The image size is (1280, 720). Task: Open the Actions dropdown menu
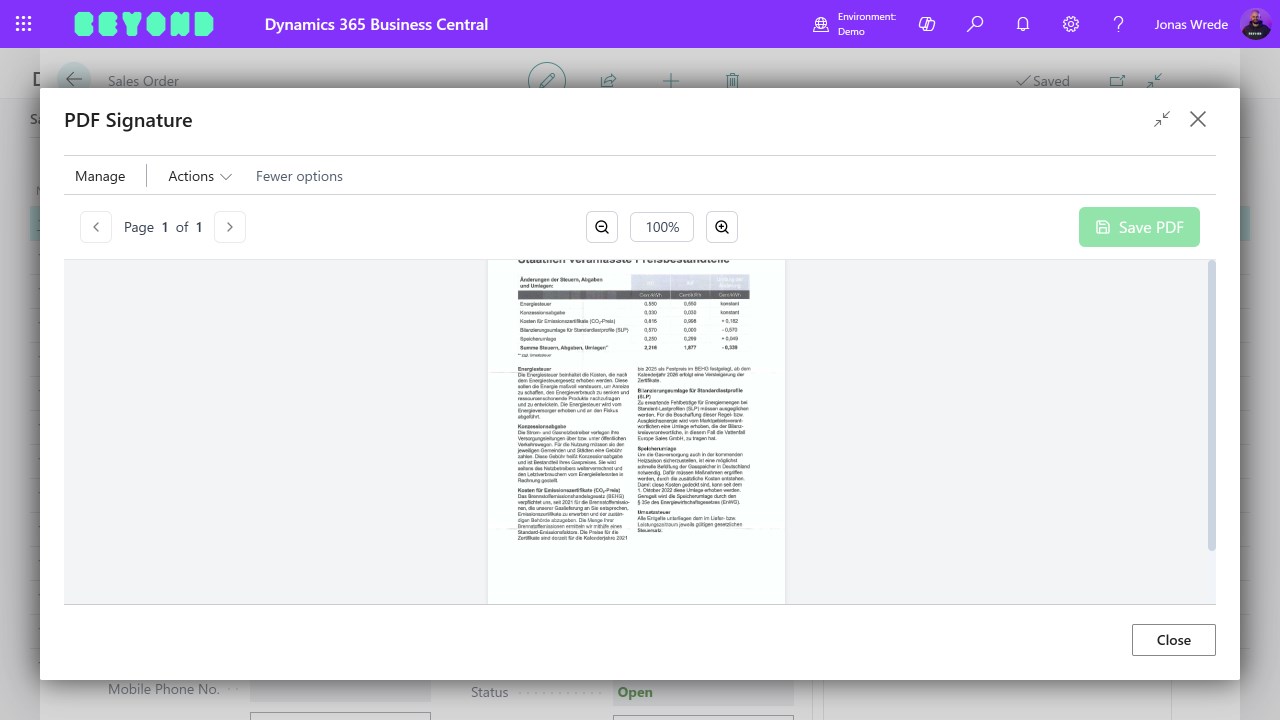click(x=198, y=176)
